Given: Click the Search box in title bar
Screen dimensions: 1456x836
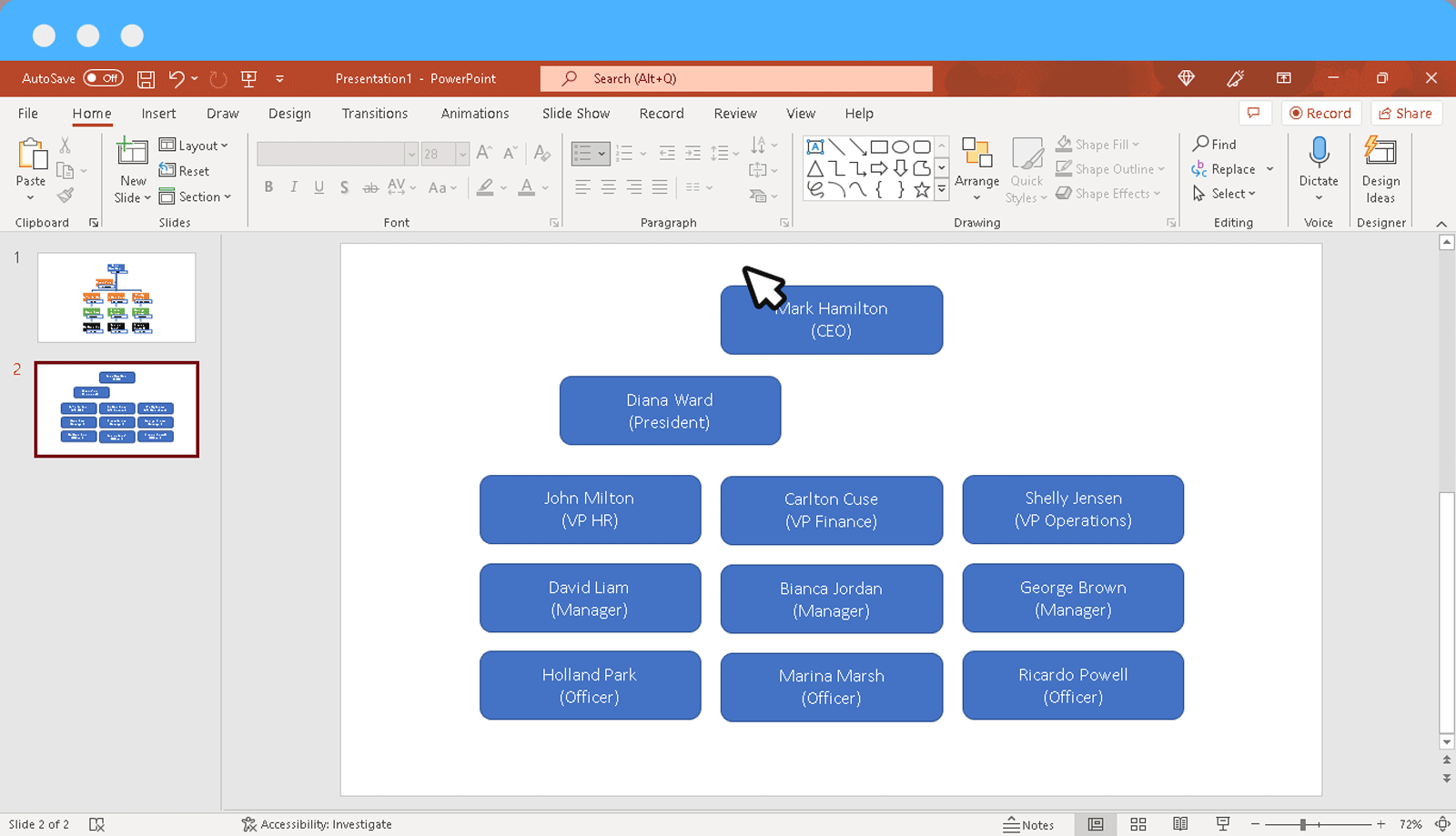Looking at the screenshot, I should [736, 78].
